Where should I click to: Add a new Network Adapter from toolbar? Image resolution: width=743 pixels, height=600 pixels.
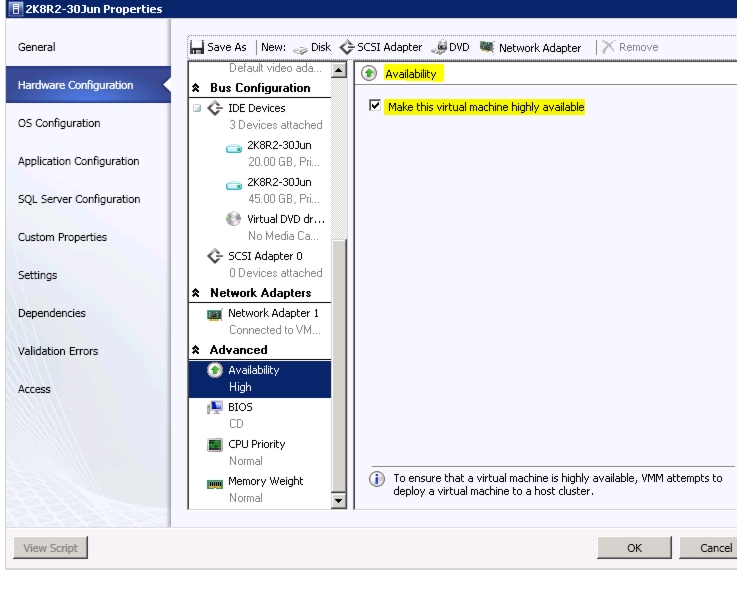click(x=530, y=47)
